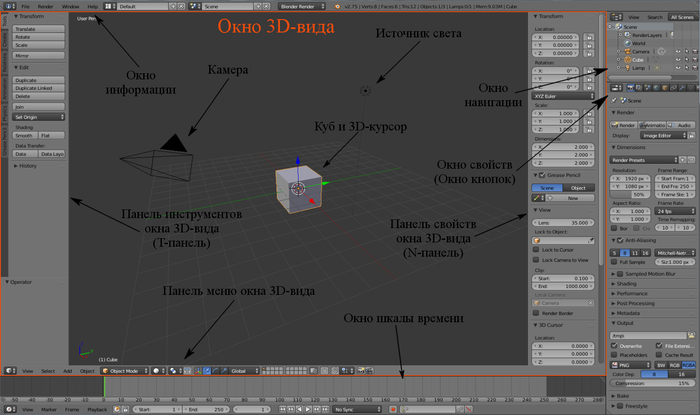Screen dimensions: 700x415
Task: Click the Blender logo icon in top bar
Action: pyautogui.click(x=338, y=6)
